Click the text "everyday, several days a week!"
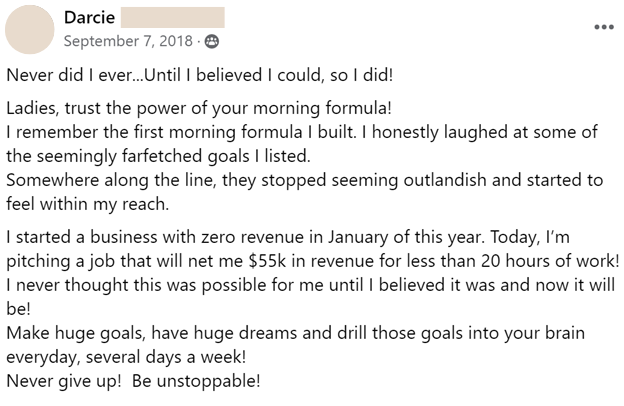 pyautogui.click(x=126, y=357)
